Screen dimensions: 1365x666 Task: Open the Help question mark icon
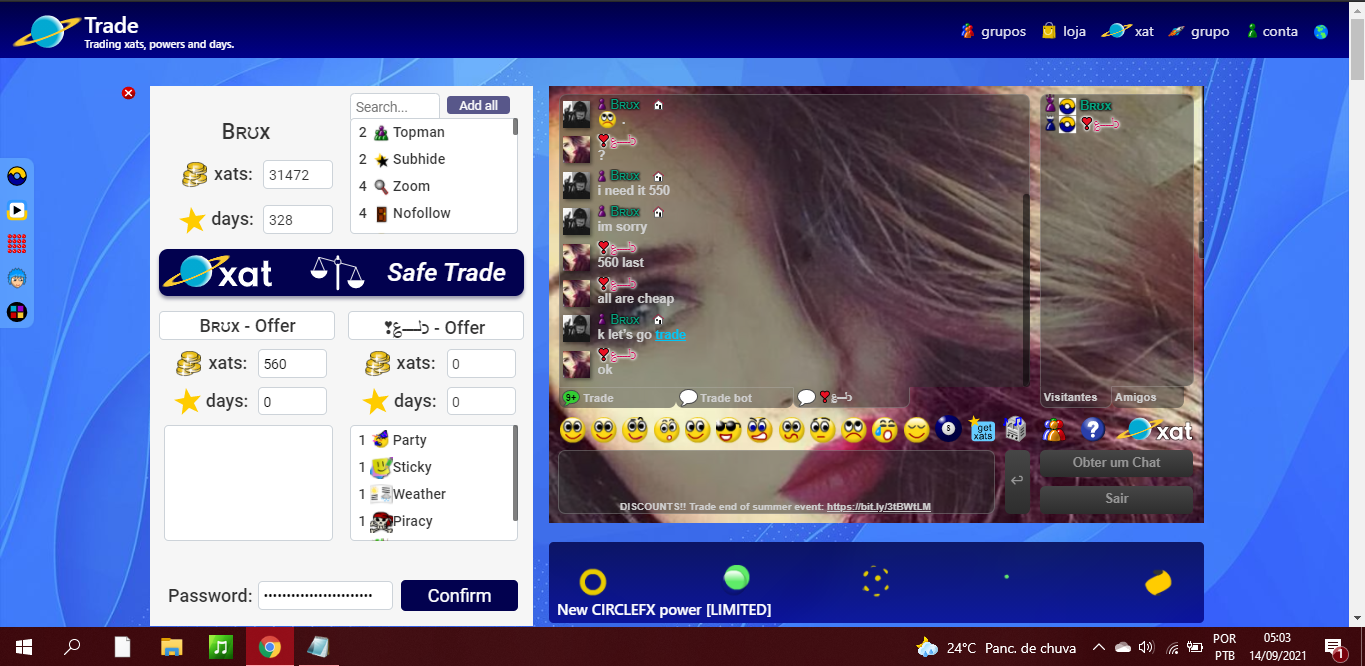pos(1093,429)
